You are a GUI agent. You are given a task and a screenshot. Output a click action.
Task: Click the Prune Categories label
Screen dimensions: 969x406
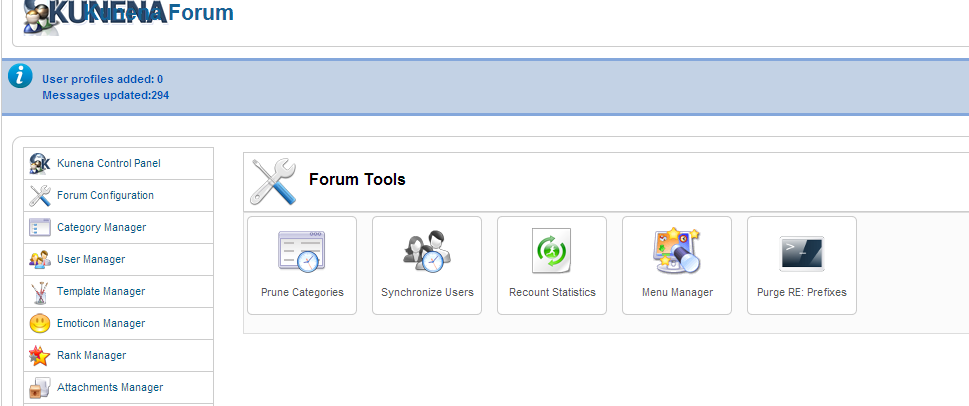click(302, 292)
